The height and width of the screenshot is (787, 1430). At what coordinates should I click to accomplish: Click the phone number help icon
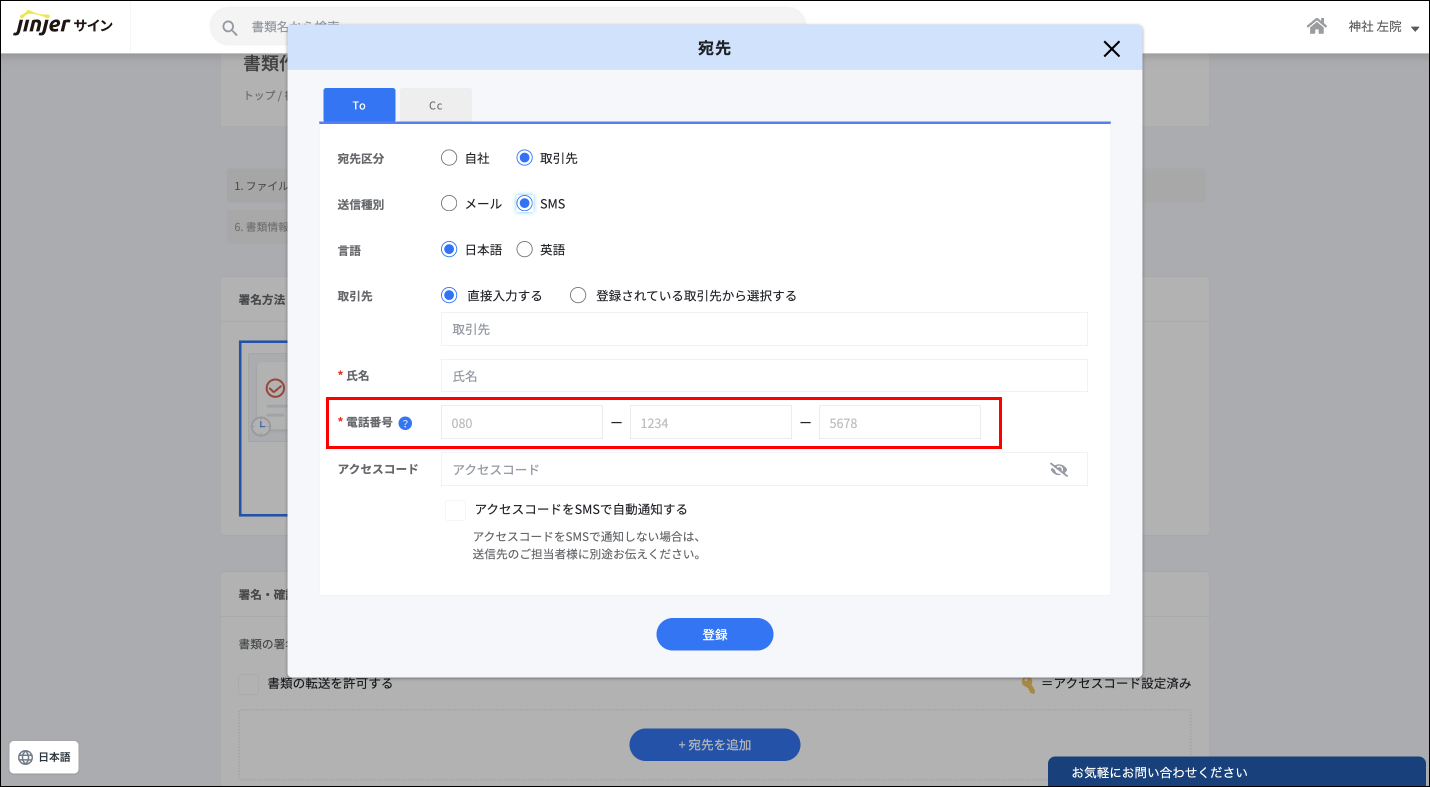coord(405,423)
